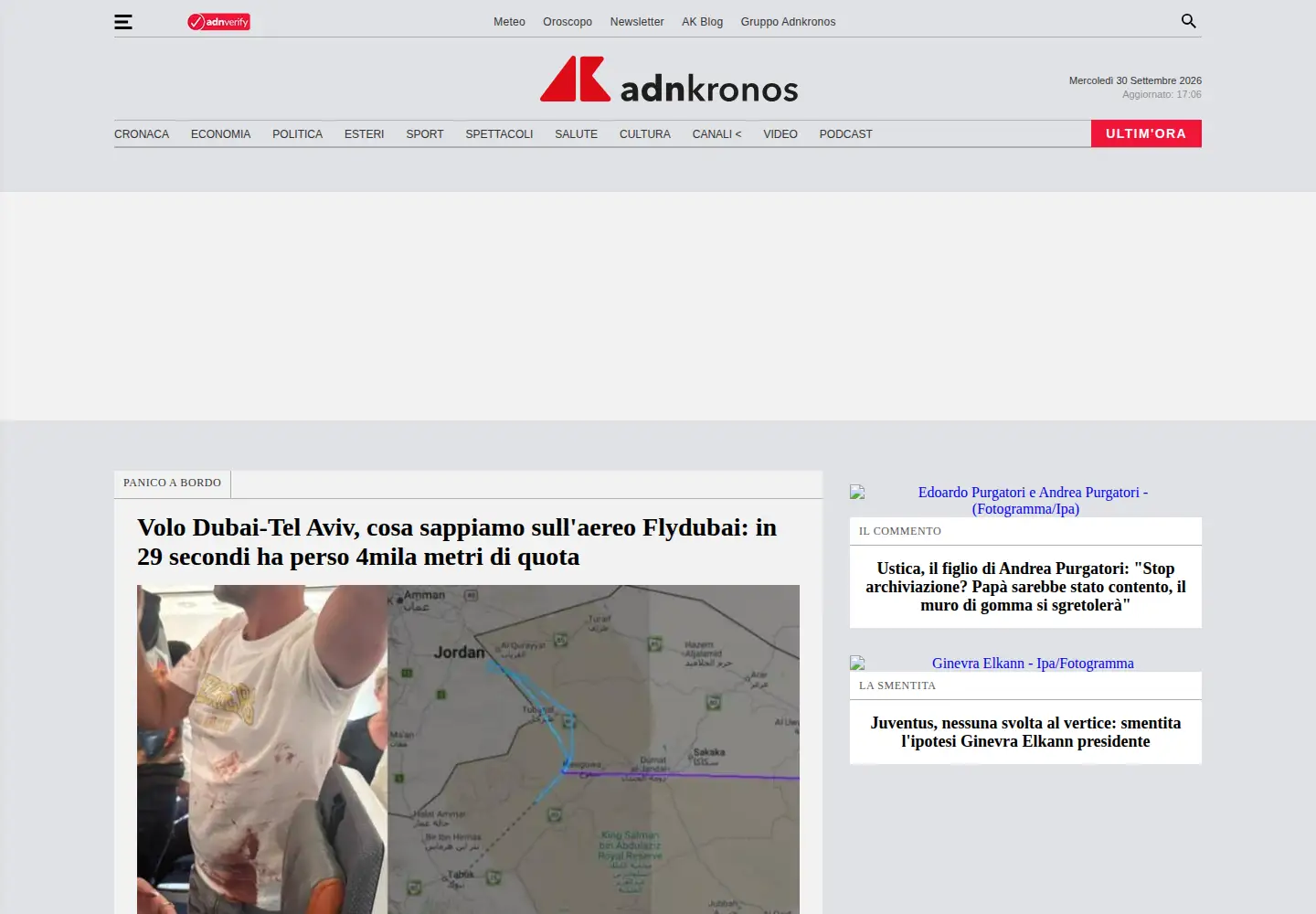Open the ESTERI section
The height and width of the screenshot is (914, 1316).
(364, 134)
